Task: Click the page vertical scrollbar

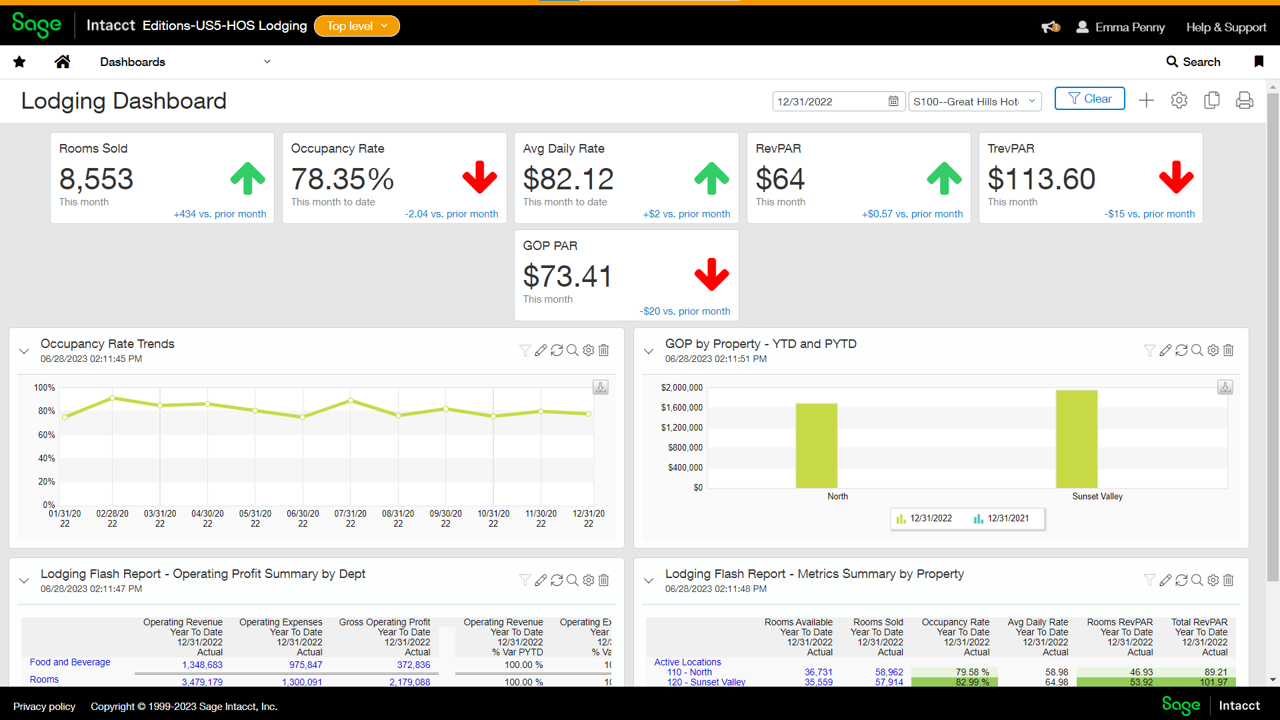Action: coord(1272,335)
